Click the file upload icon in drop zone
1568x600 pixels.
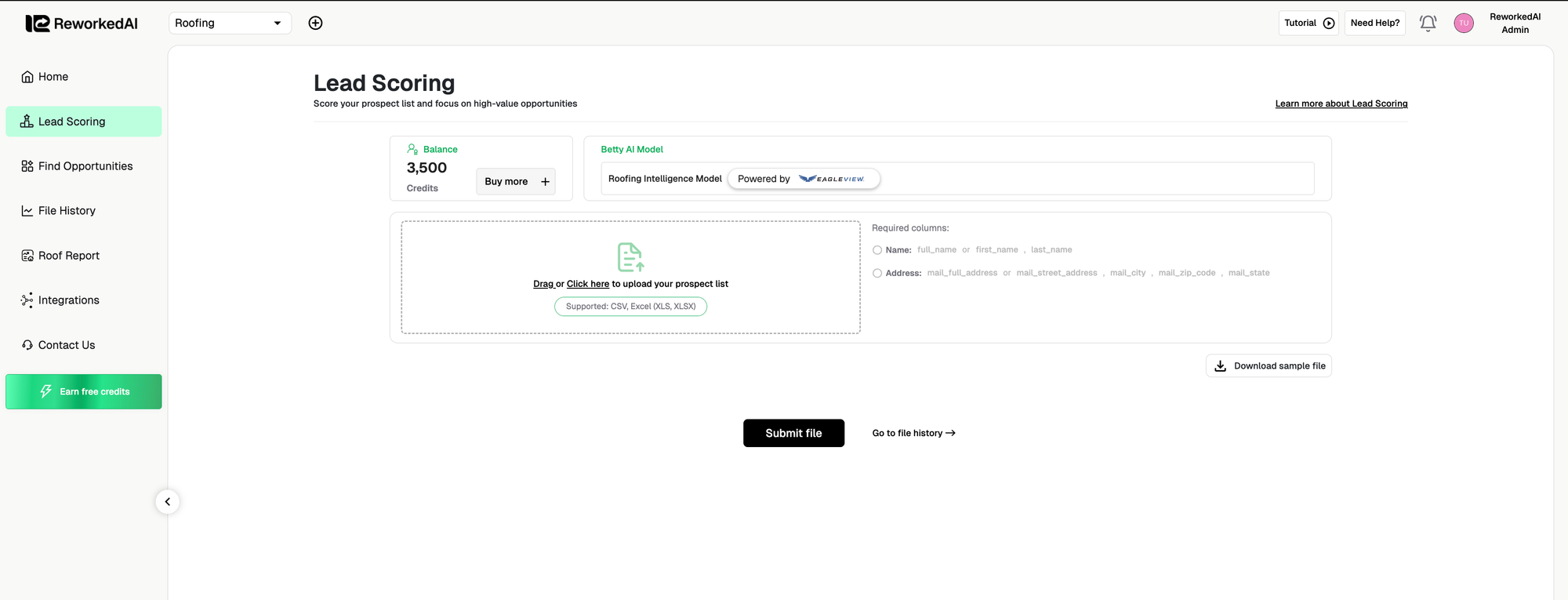630,257
